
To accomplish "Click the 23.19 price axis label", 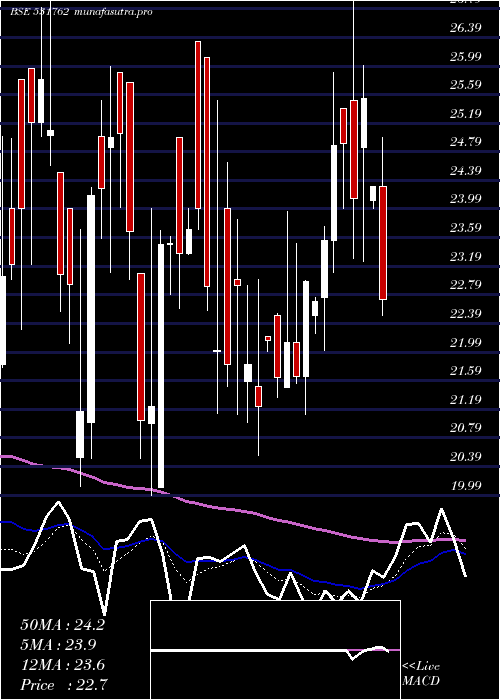I will (x=466, y=256).
